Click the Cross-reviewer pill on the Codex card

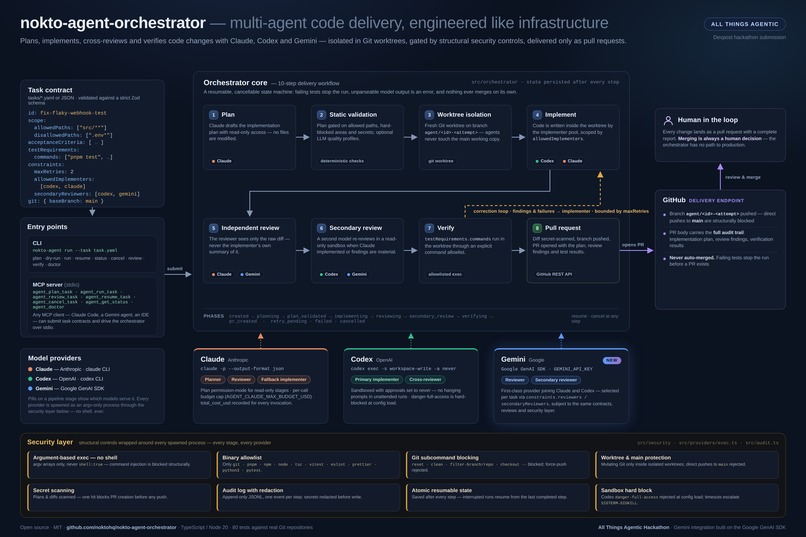click(x=425, y=380)
